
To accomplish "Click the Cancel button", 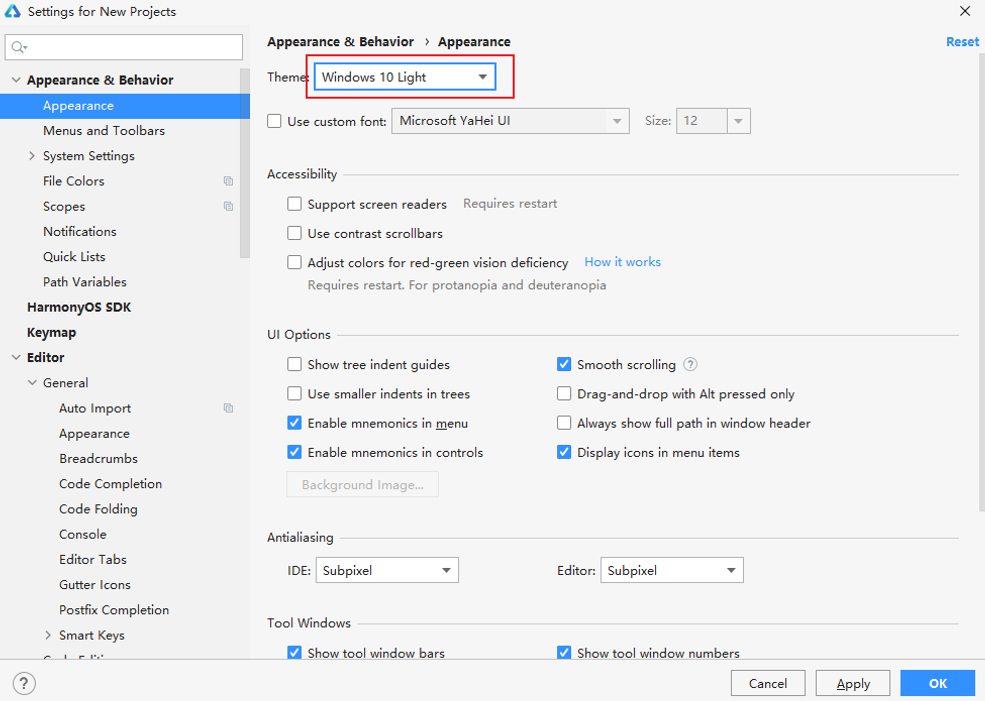I will tap(768, 683).
